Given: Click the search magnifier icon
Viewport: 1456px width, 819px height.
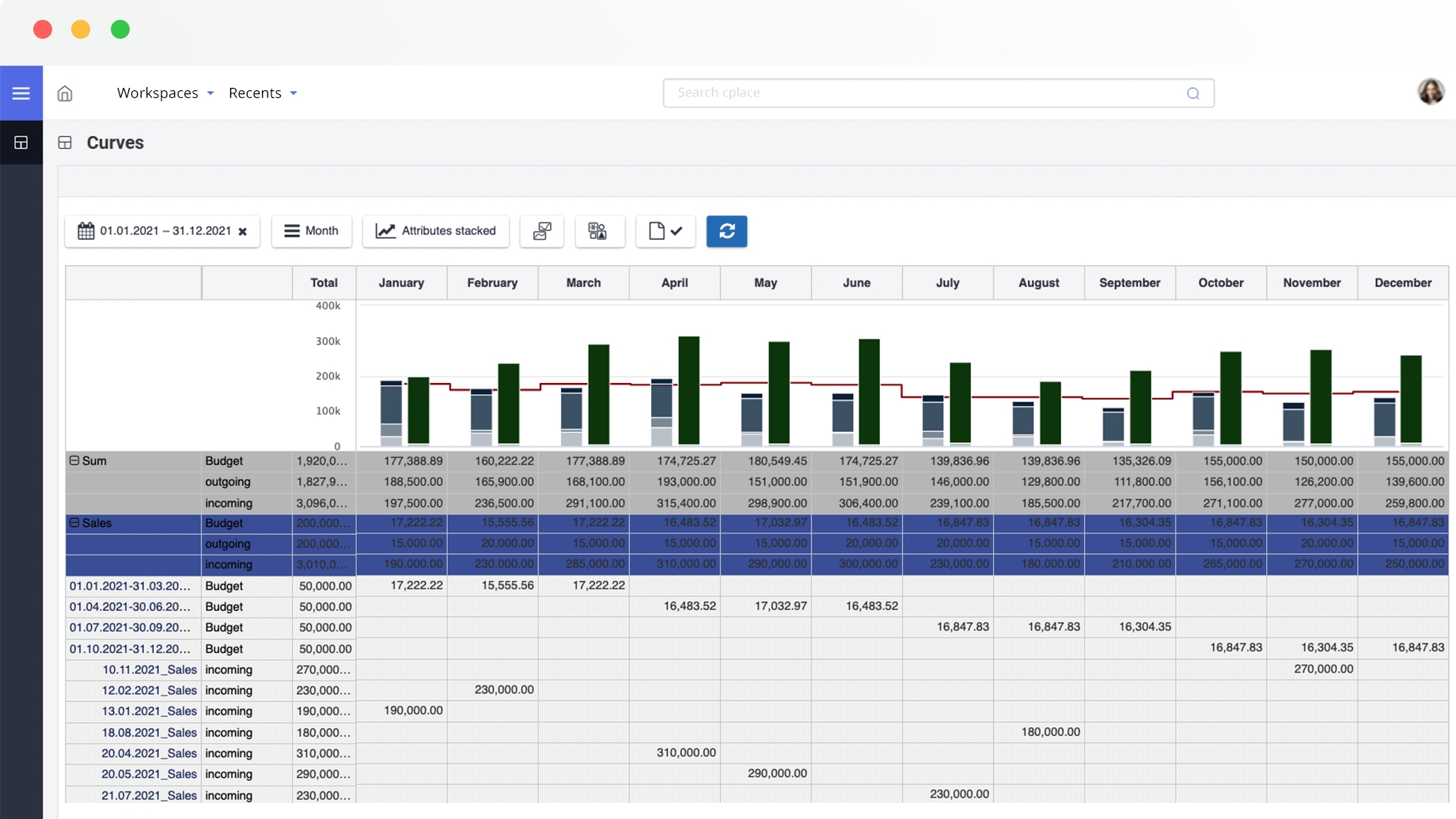Looking at the screenshot, I should (1192, 93).
